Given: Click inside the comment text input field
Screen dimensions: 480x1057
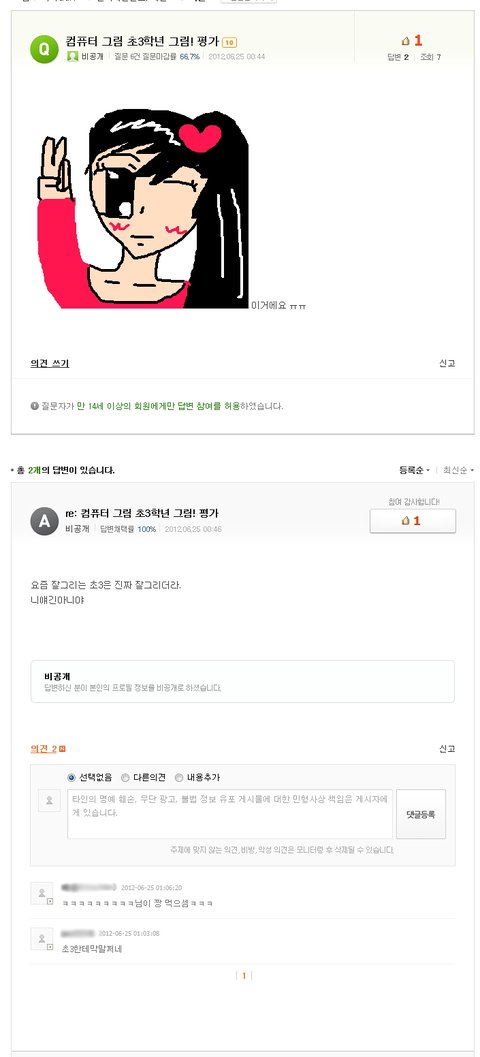Looking at the screenshot, I should (x=230, y=814).
